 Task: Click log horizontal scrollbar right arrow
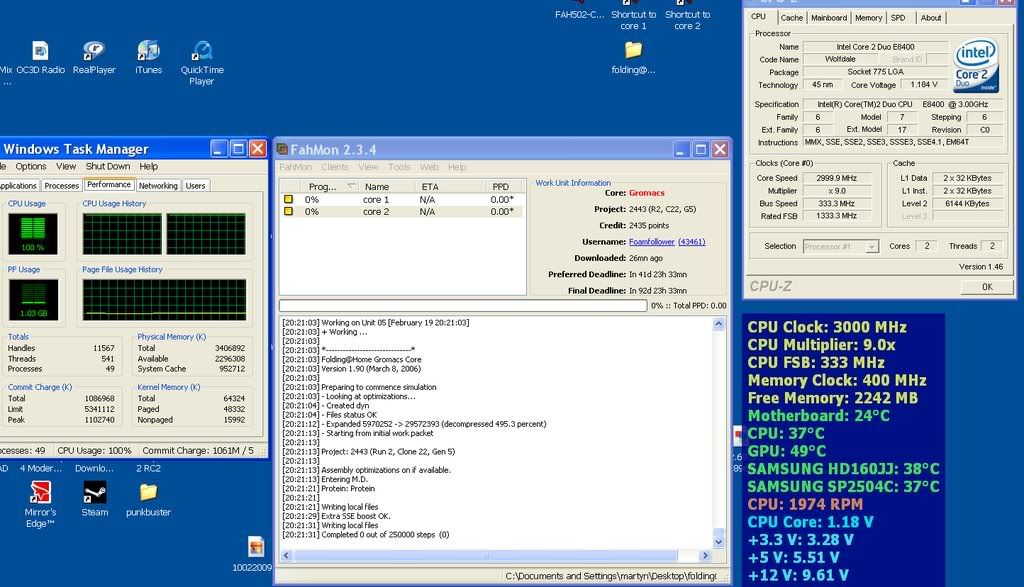pyautogui.click(x=705, y=556)
